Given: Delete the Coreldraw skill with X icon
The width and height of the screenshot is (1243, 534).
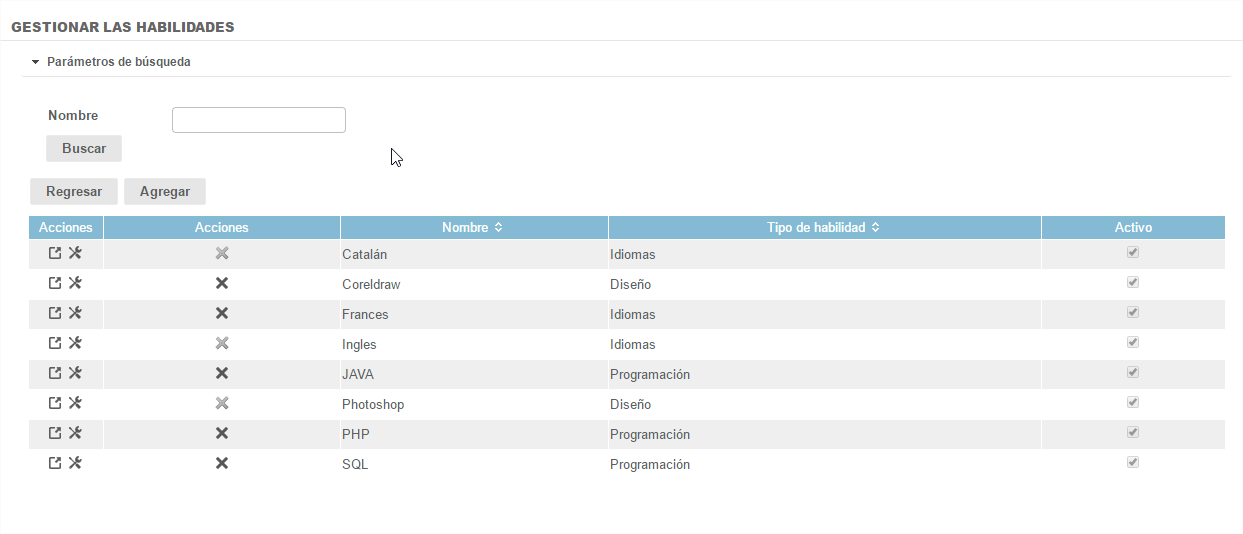Looking at the screenshot, I should [222, 284].
